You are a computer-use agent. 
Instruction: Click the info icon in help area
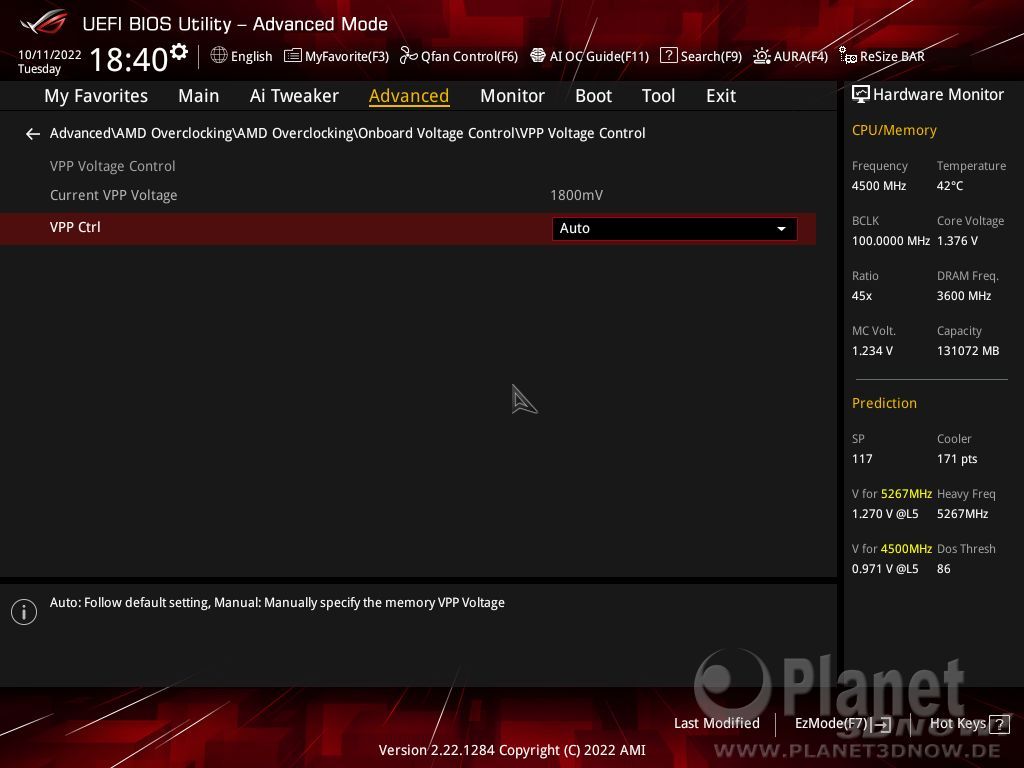(x=24, y=612)
